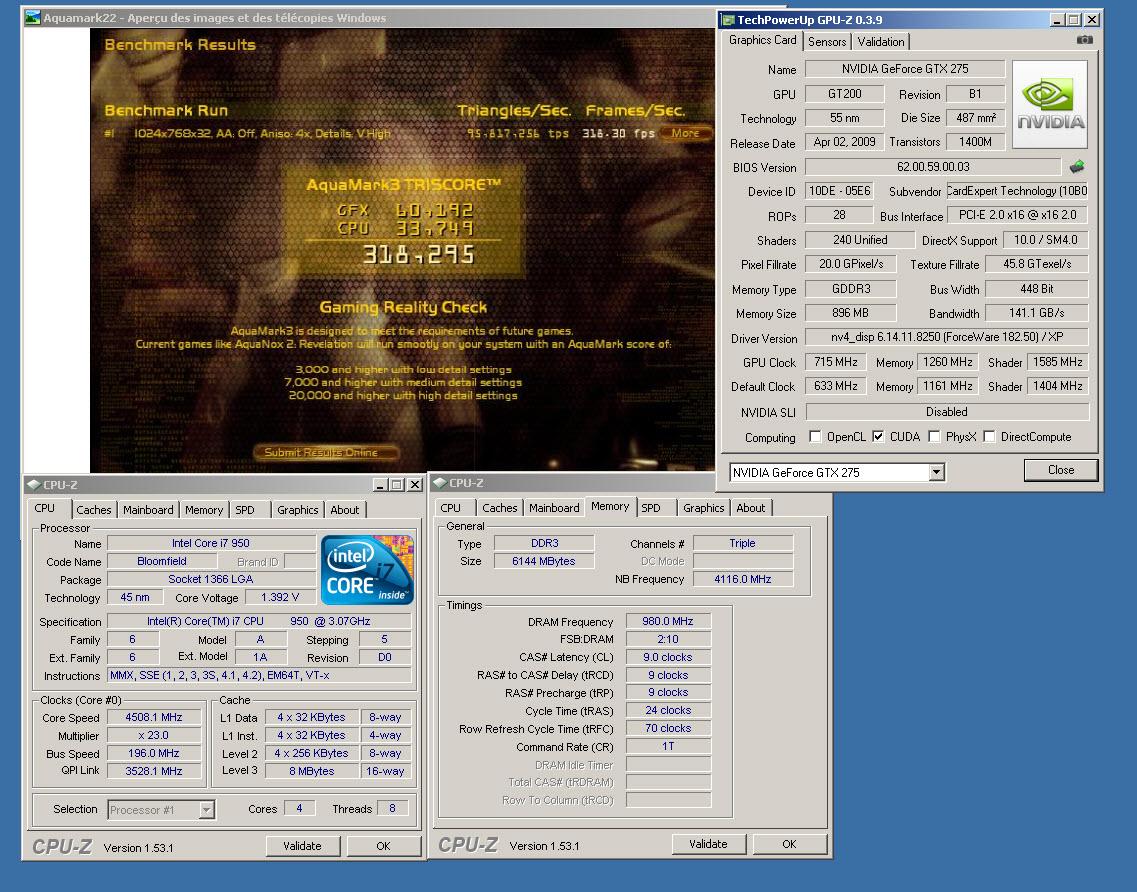Click the GPU name field NVIDIA GeForce GTX 275
Image resolution: width=1137 pixels, height=892 pixels.
click(x=905, y=68)
